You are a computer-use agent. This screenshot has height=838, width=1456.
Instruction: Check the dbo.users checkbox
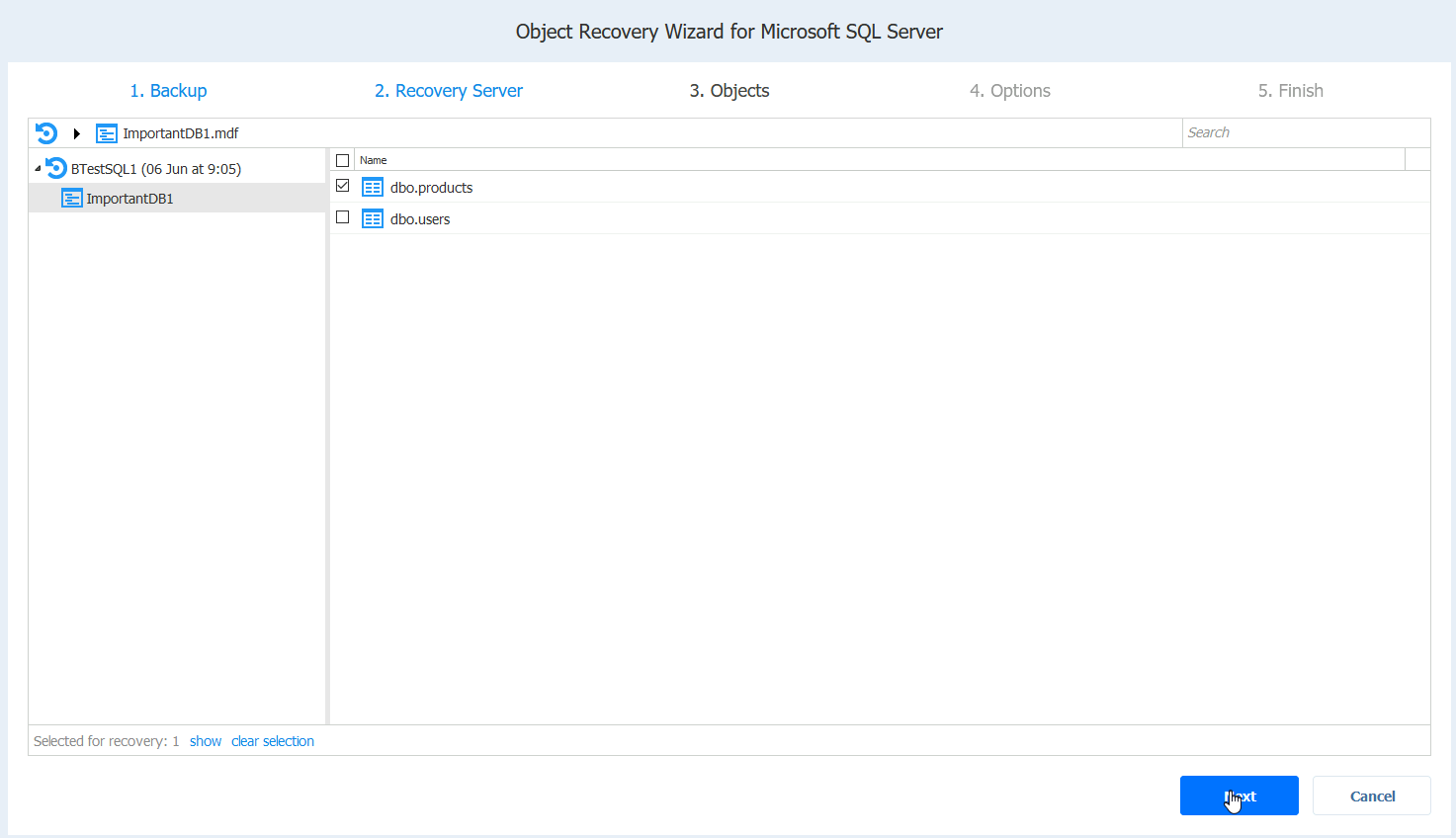point(343,217)
